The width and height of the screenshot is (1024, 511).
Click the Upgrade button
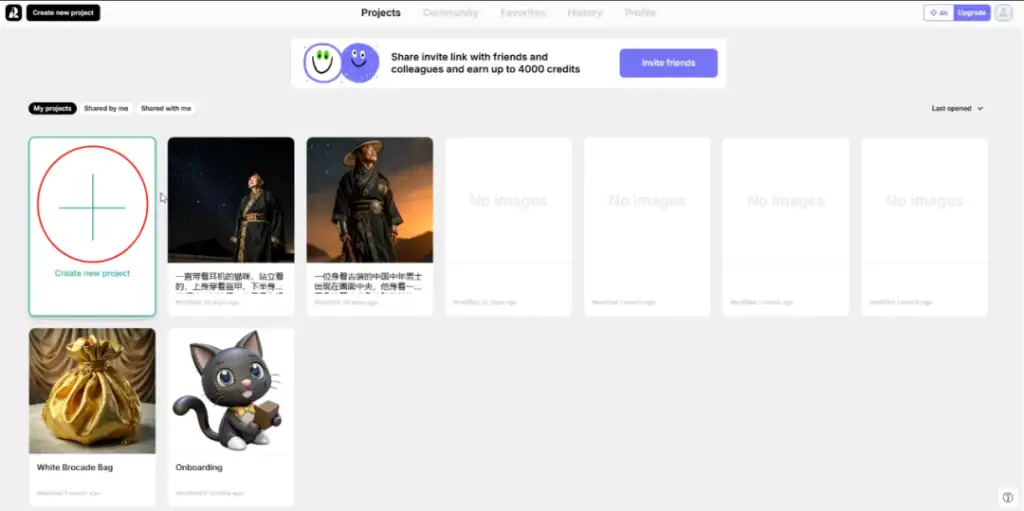[x=971, y=13]
